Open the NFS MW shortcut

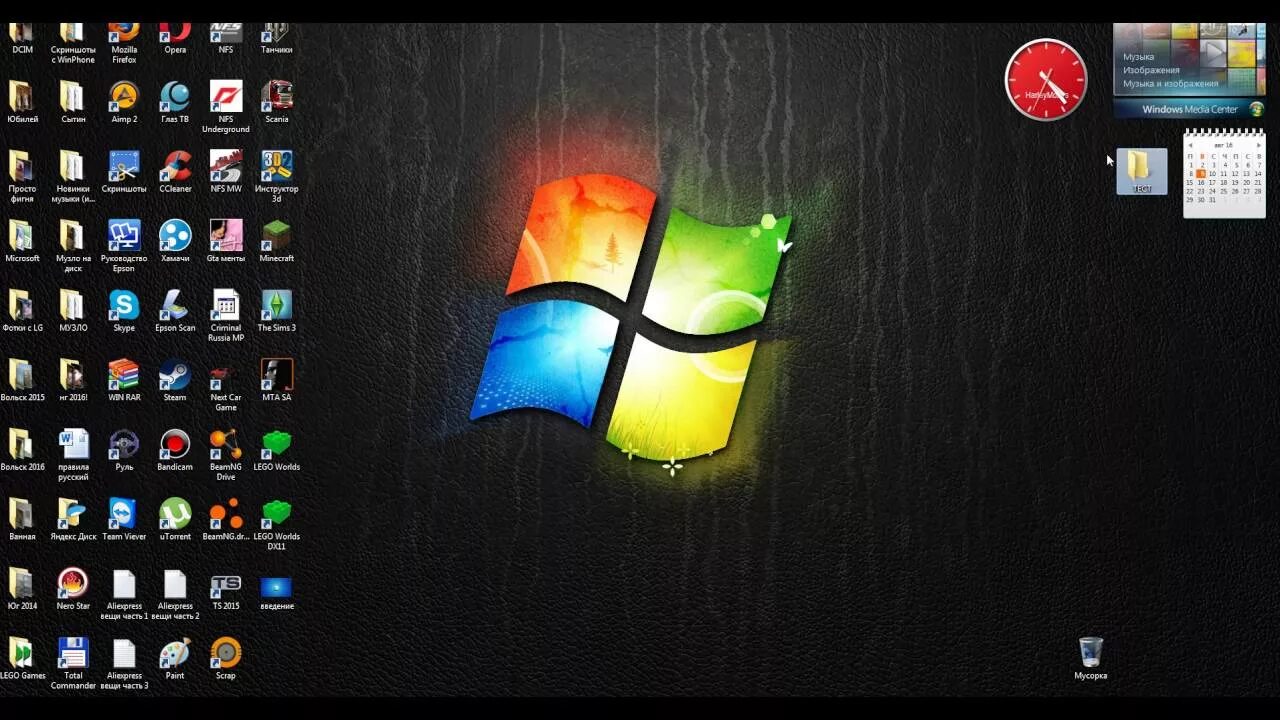pos(226,171)
